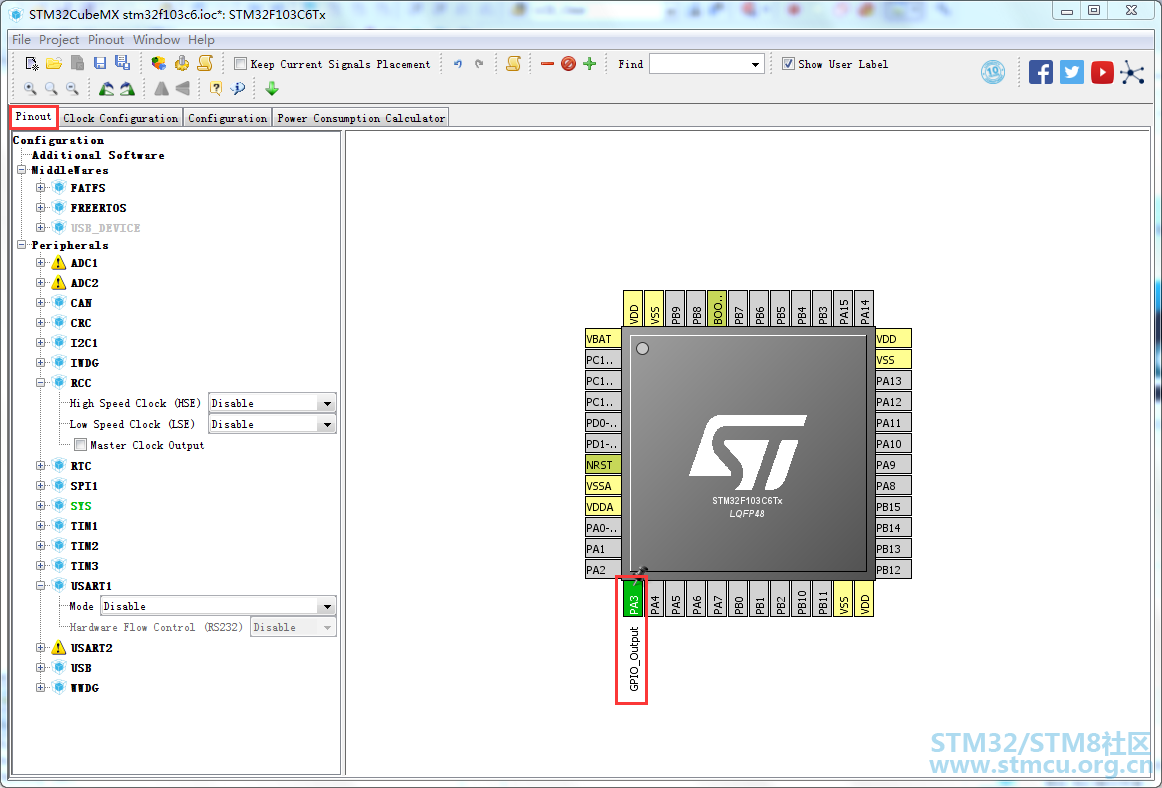Open the File menu
Viewport: 1162px width, 788px height.
21,40
